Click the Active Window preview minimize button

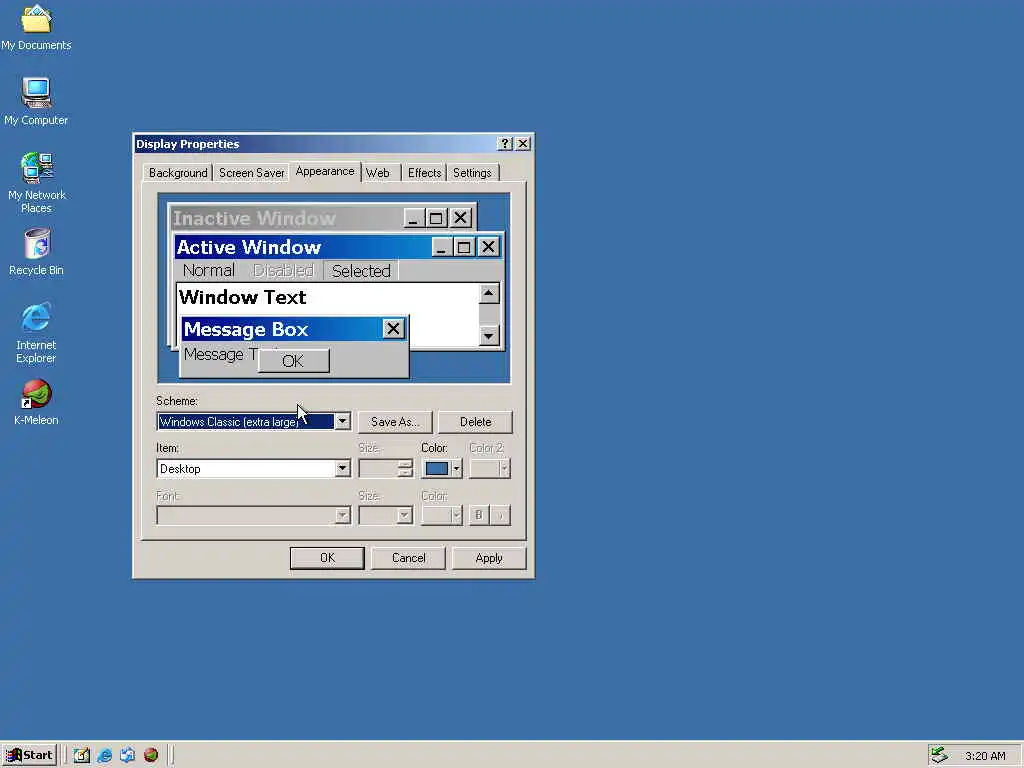pos(442,247)
